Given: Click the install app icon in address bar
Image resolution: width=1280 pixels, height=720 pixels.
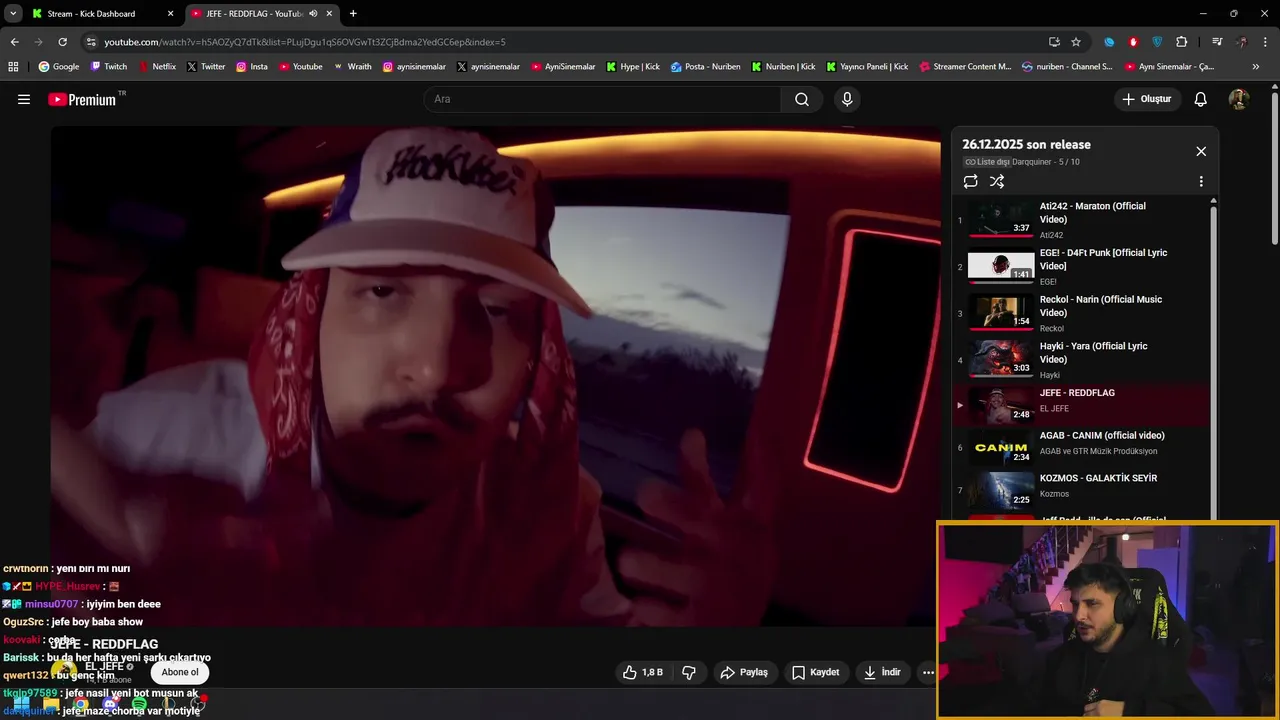Looking at the screenshot, I should click(1054, 42).
